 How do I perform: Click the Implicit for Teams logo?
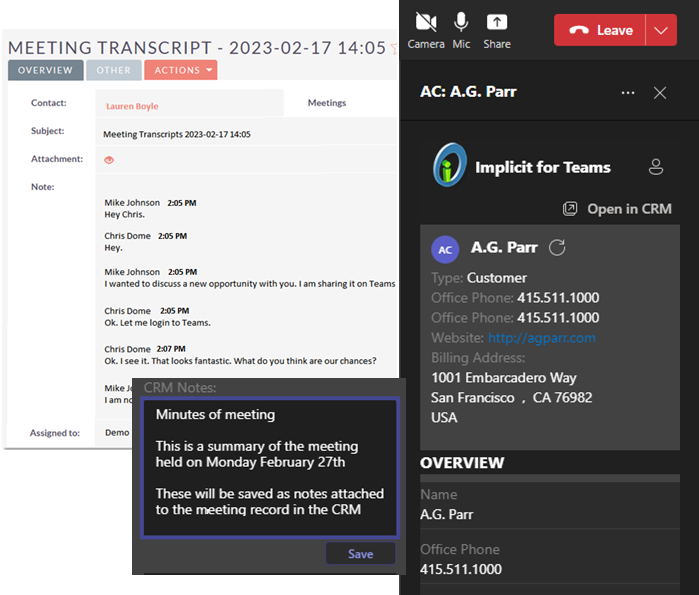449,167
